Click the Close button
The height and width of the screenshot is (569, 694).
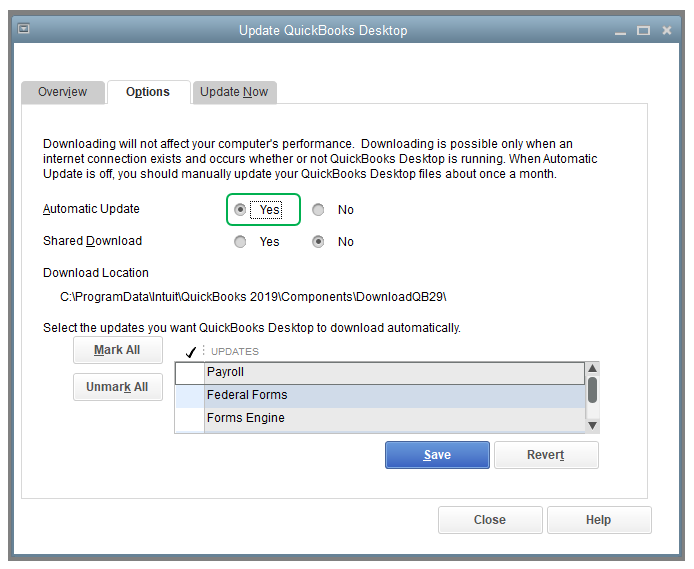pos(490,520)
